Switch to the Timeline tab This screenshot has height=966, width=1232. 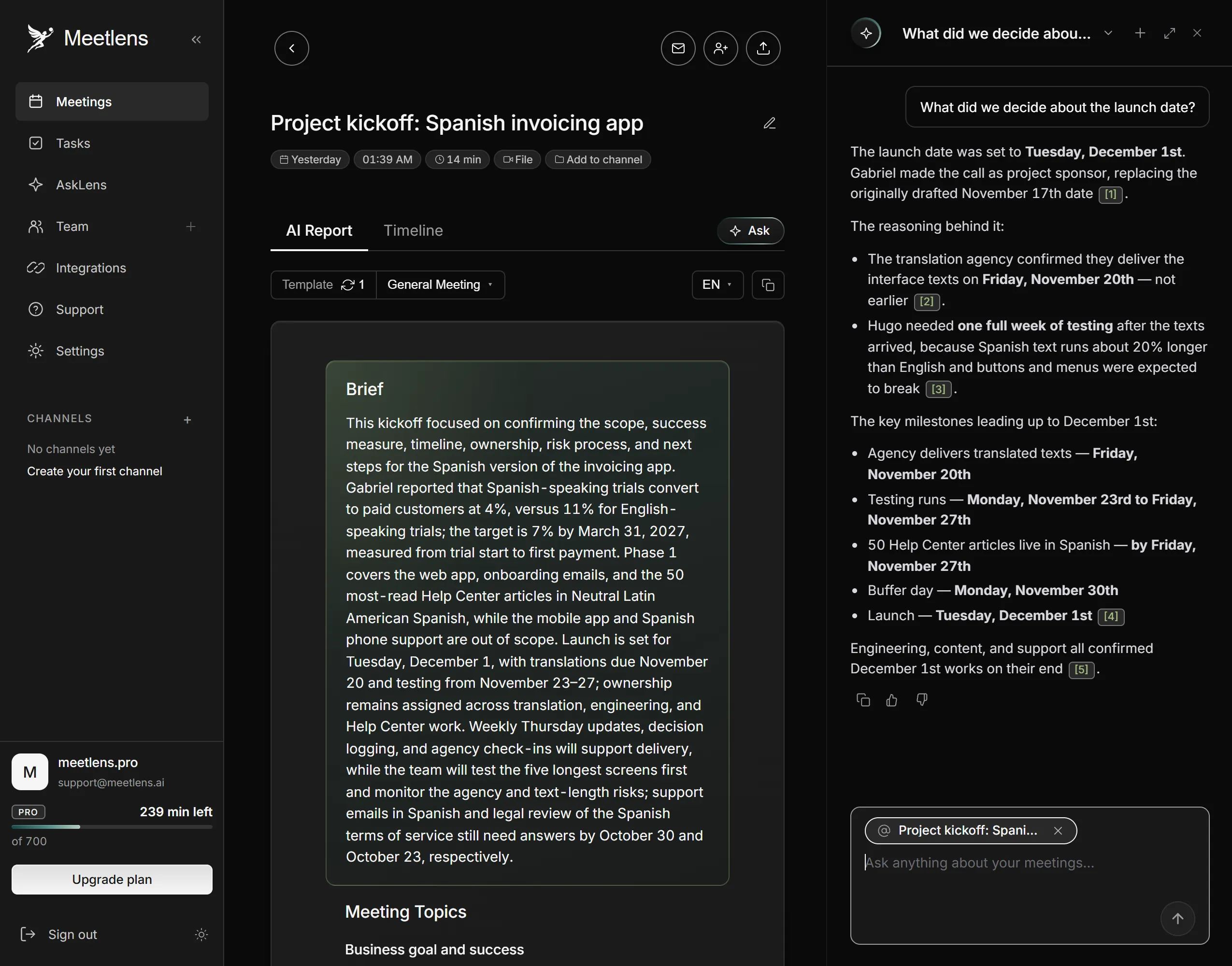click(x=413, y=231)
